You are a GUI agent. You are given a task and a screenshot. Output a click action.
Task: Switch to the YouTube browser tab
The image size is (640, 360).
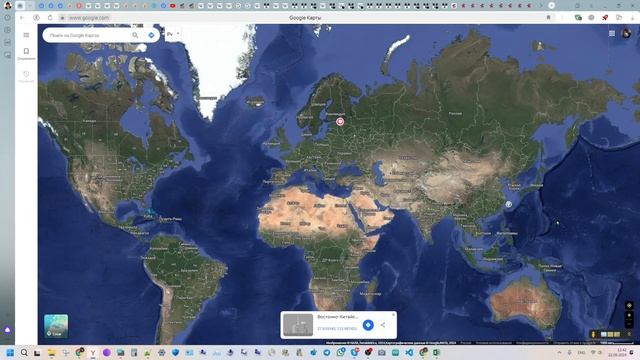[173, 6]
